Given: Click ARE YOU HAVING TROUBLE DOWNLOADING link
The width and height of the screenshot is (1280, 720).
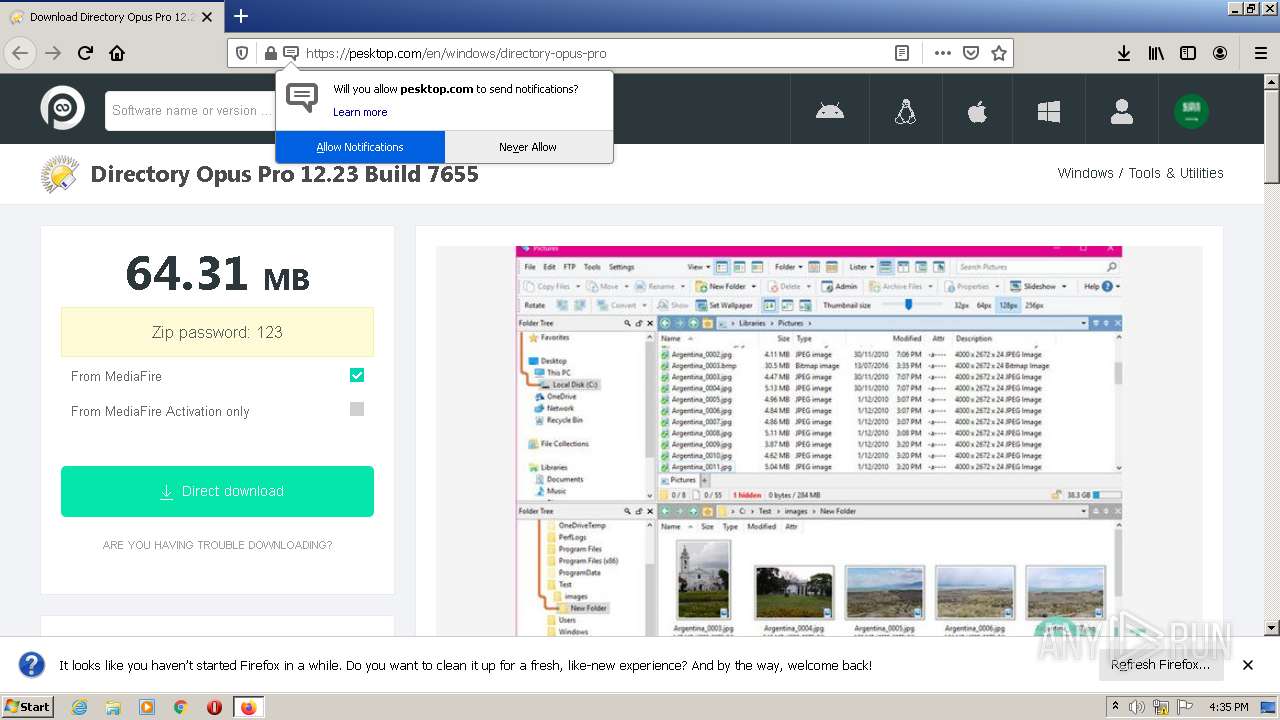Looking at the screenshot, I should tap(217, 545).
